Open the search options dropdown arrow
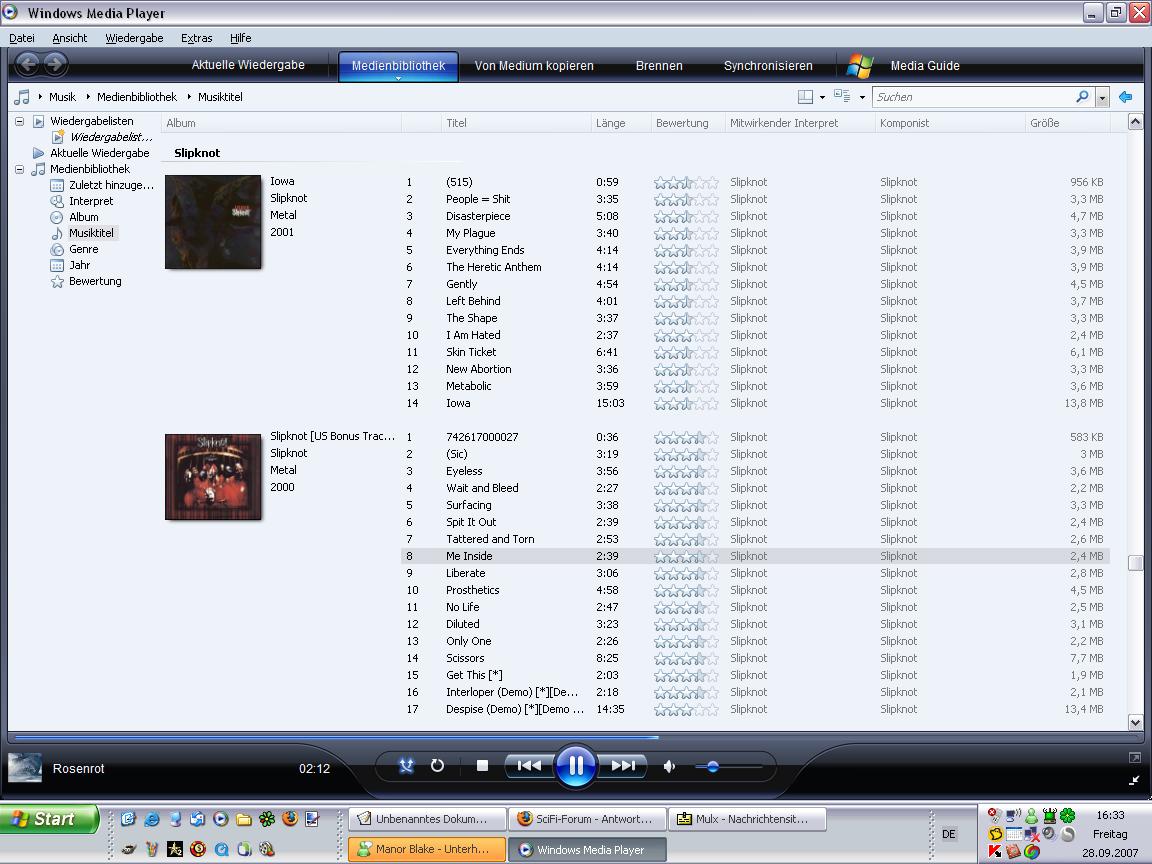Screen dimensions: 1152x864 pos(1102,97)
